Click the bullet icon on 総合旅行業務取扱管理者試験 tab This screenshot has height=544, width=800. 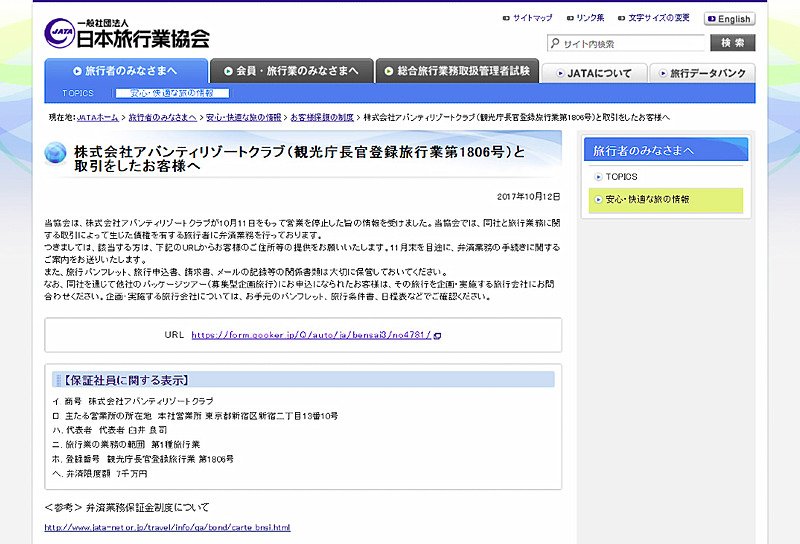click(389, 71)
